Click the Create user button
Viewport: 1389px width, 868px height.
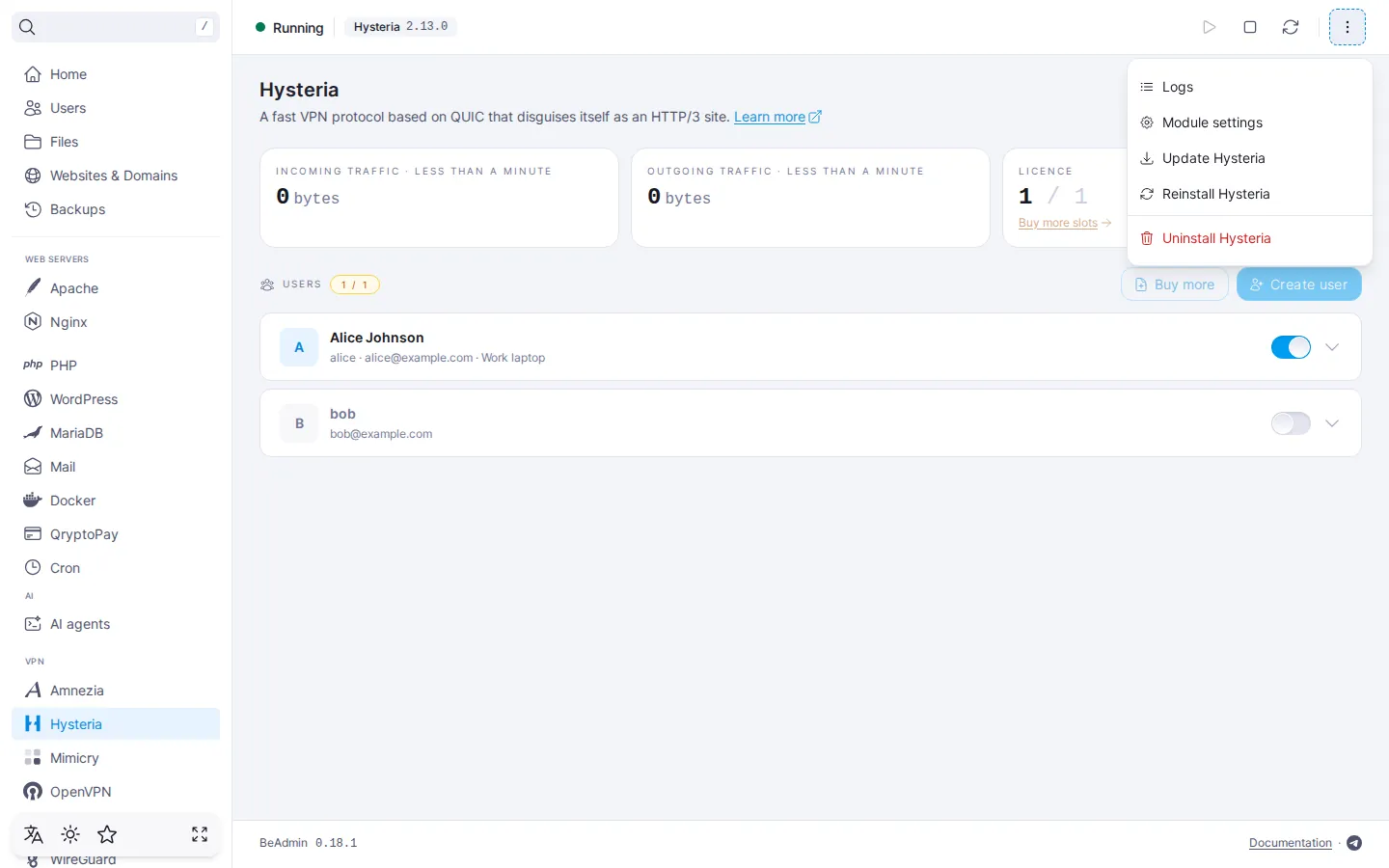1299,285
